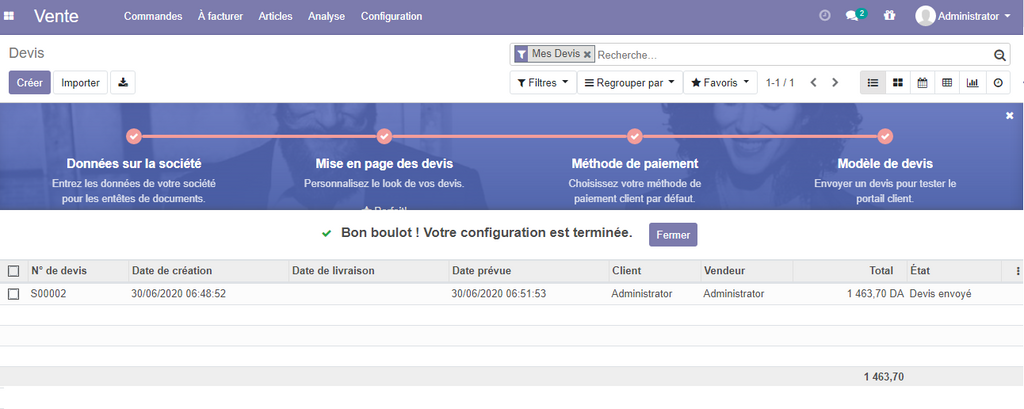Download export using the download icon button
The width and height of the screenshot is (1024, 409).
pos(123,83)
